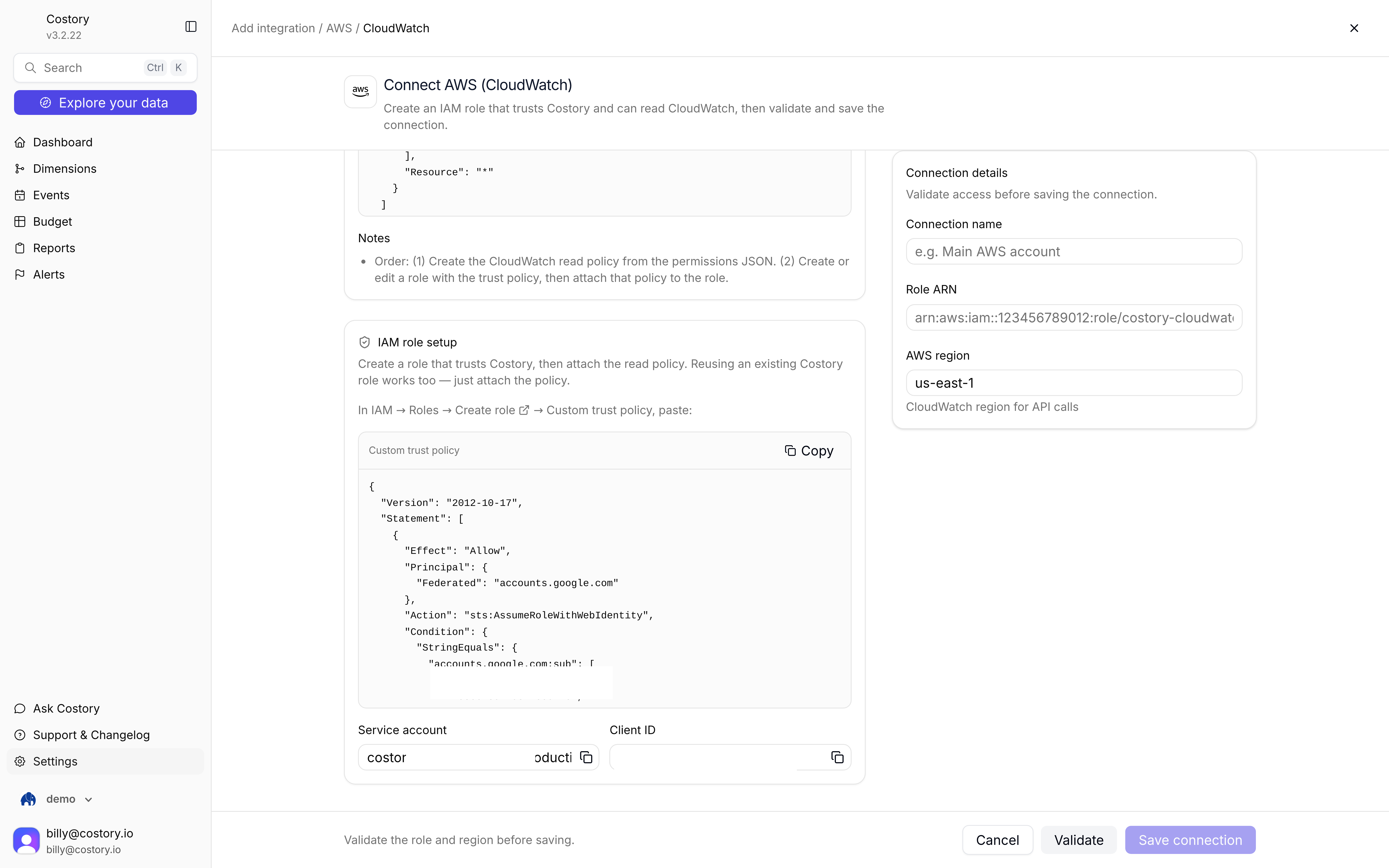Image resolution: width=1389 pixels, height=868 pixels.
Task: Open the Dimensions page
Action: coord(106,169)
